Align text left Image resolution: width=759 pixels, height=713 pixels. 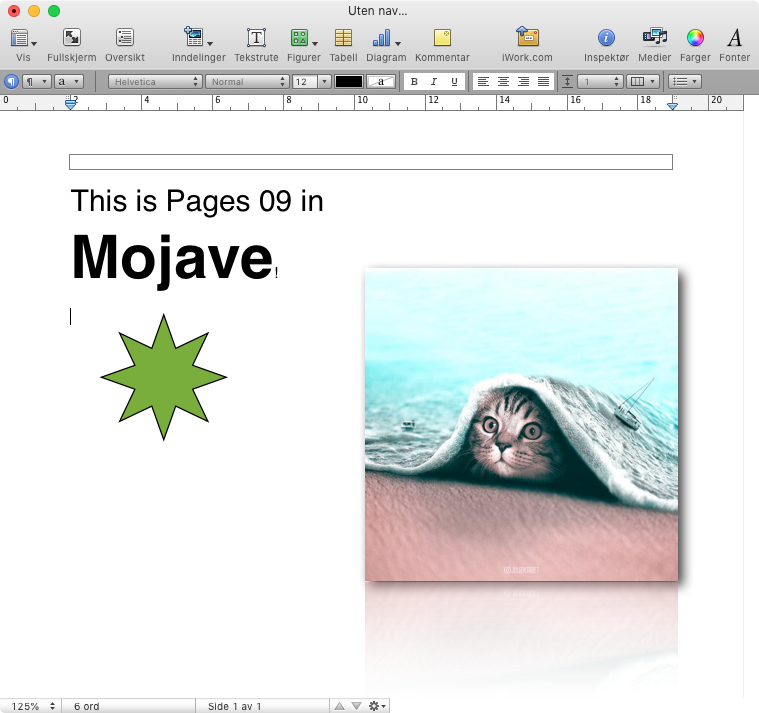tap(483, 82)
